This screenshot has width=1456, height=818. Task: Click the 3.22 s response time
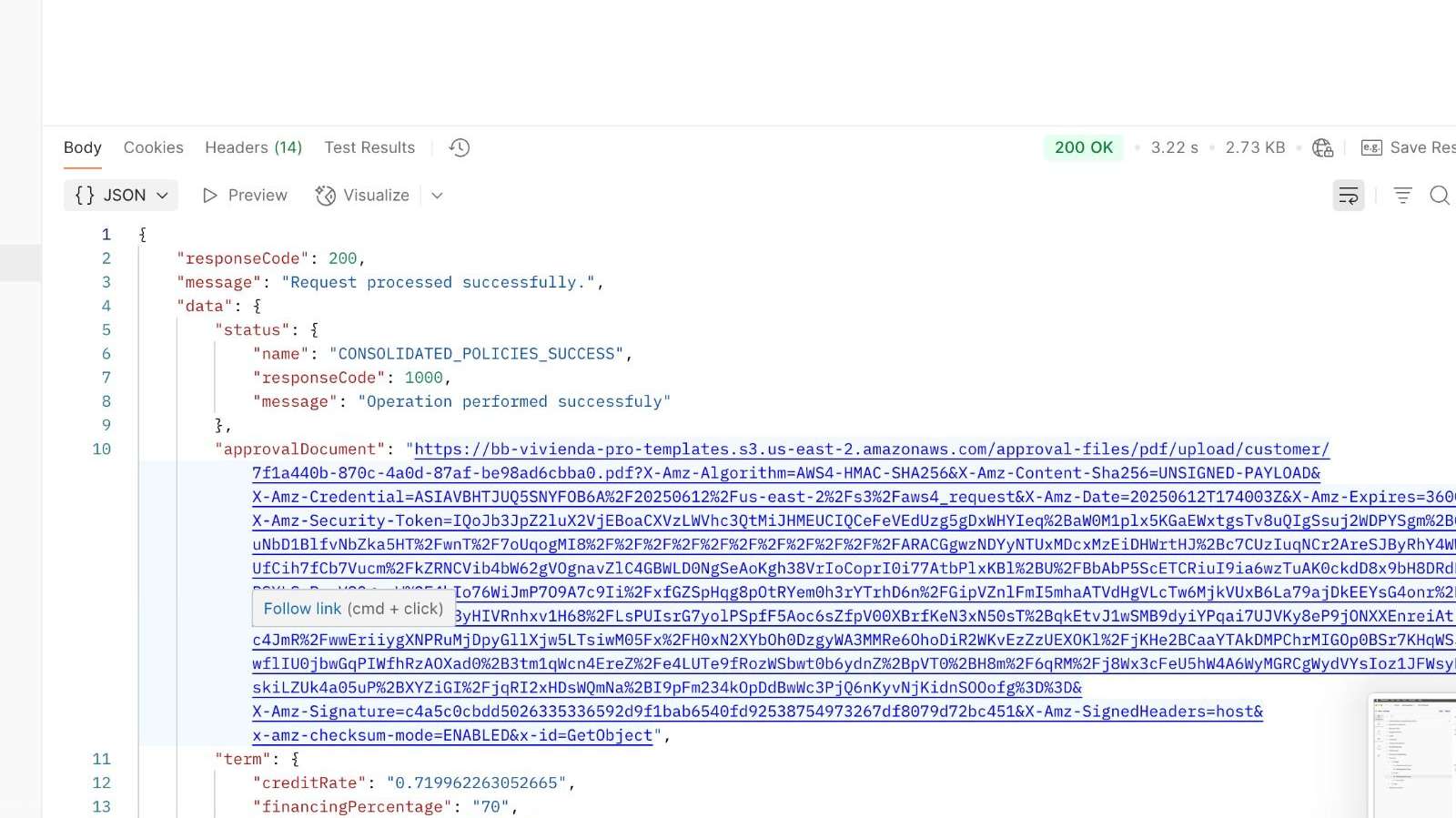(x=1174, y=147)
